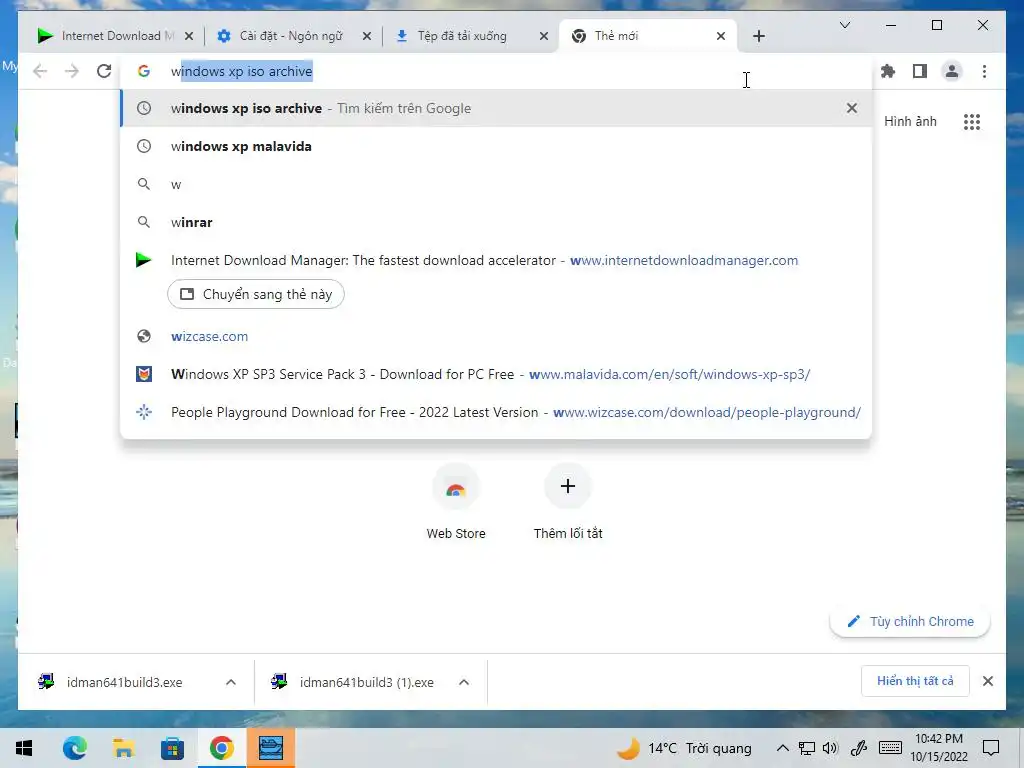The image size is (1024, 768).
Task: Open the Extensions puzzle icon
Action: point(888,71)
